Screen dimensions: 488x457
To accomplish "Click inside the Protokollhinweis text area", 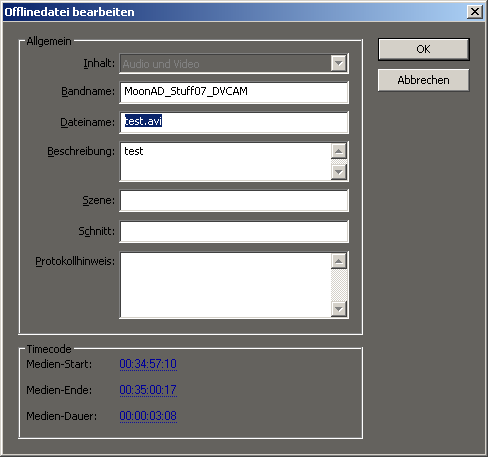I will click(226, 285).
